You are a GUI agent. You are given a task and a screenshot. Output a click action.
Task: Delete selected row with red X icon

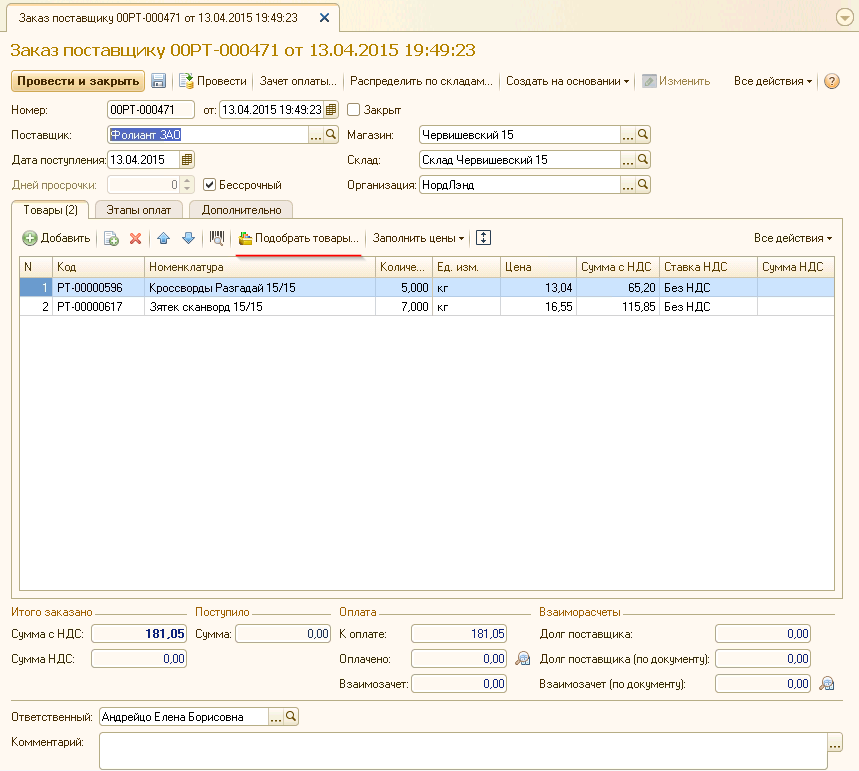pos(135,238)
